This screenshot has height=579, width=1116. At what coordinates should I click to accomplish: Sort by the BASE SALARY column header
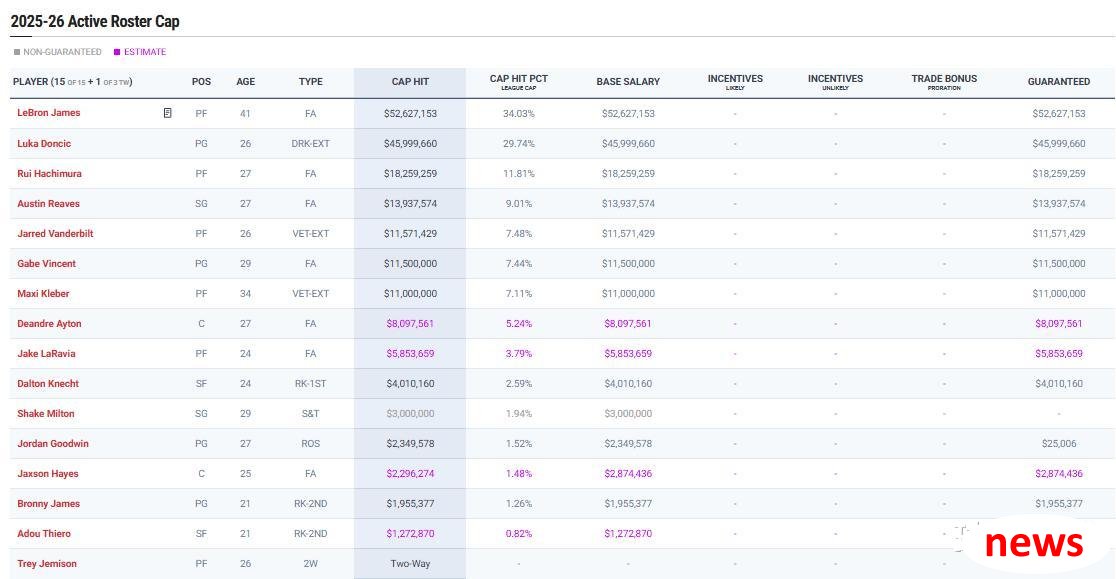coord(628,82)
